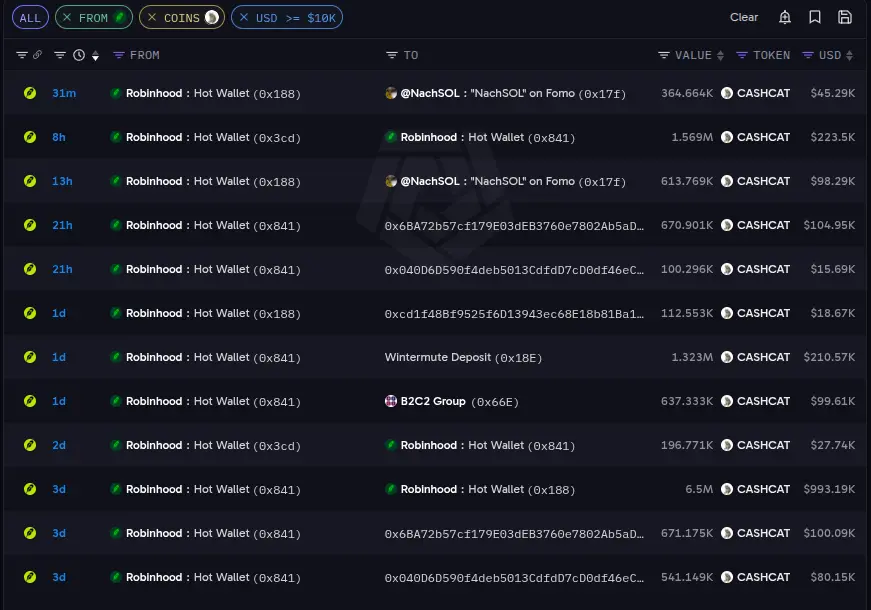Click CASHCAT coin icon in $99.61K row
The height and width of the screenshot is (610, 871).
(x=727, y=401)
